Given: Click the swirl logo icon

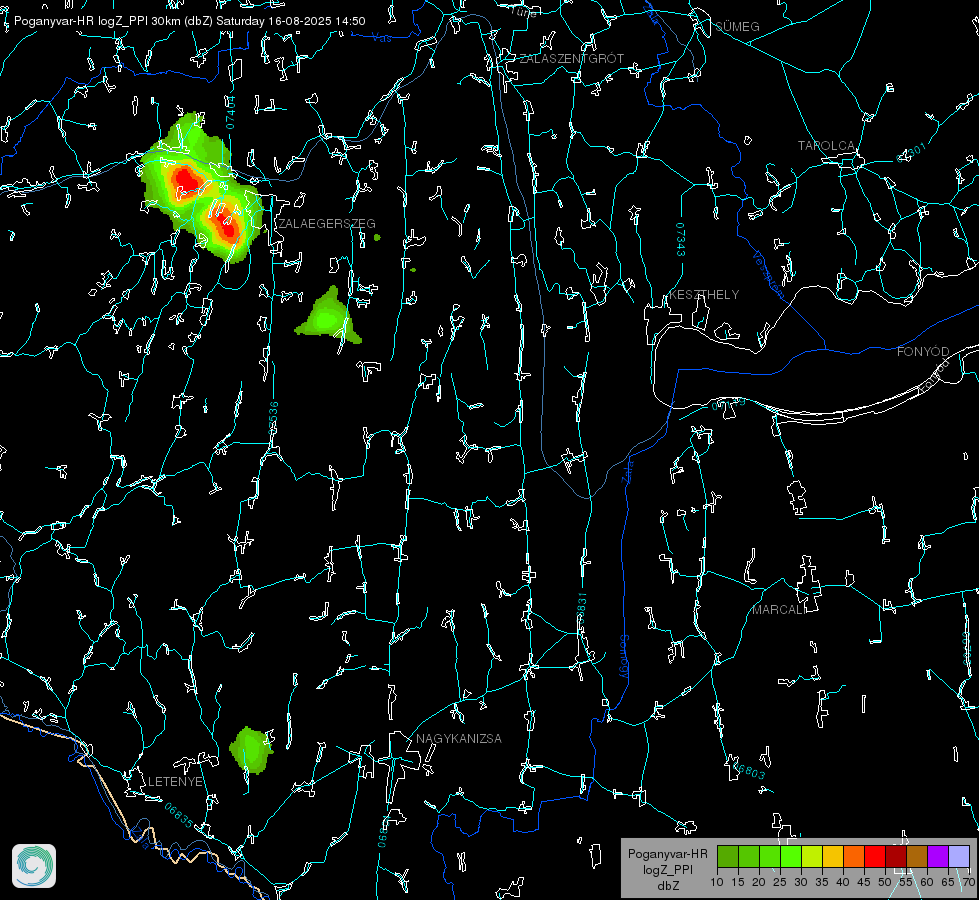Looking at the screenshot, I should tap(34, 866).
